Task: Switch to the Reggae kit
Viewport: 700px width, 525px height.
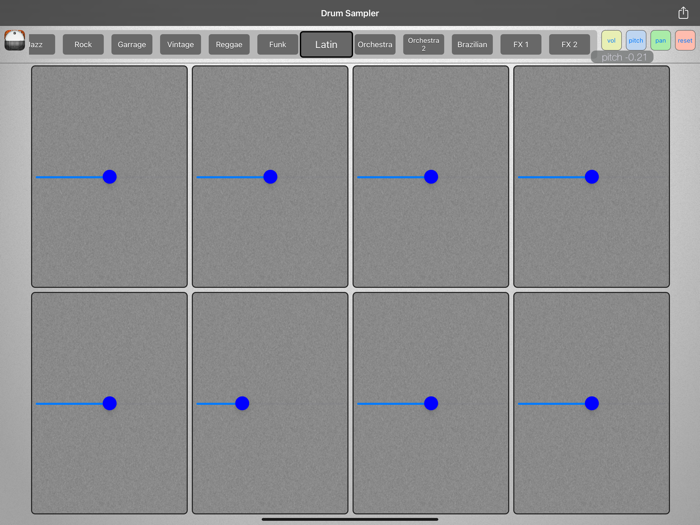Action: pyautogui.click(x=229, y=45)
